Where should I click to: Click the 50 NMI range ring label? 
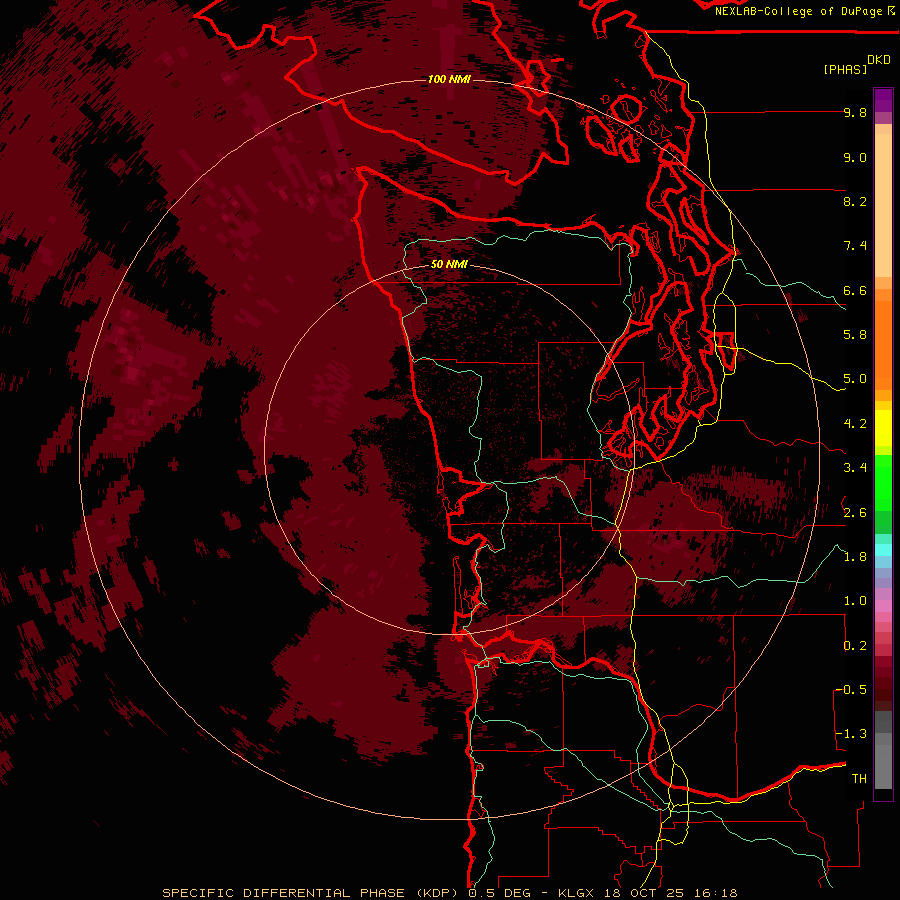(x=449, y=264)
